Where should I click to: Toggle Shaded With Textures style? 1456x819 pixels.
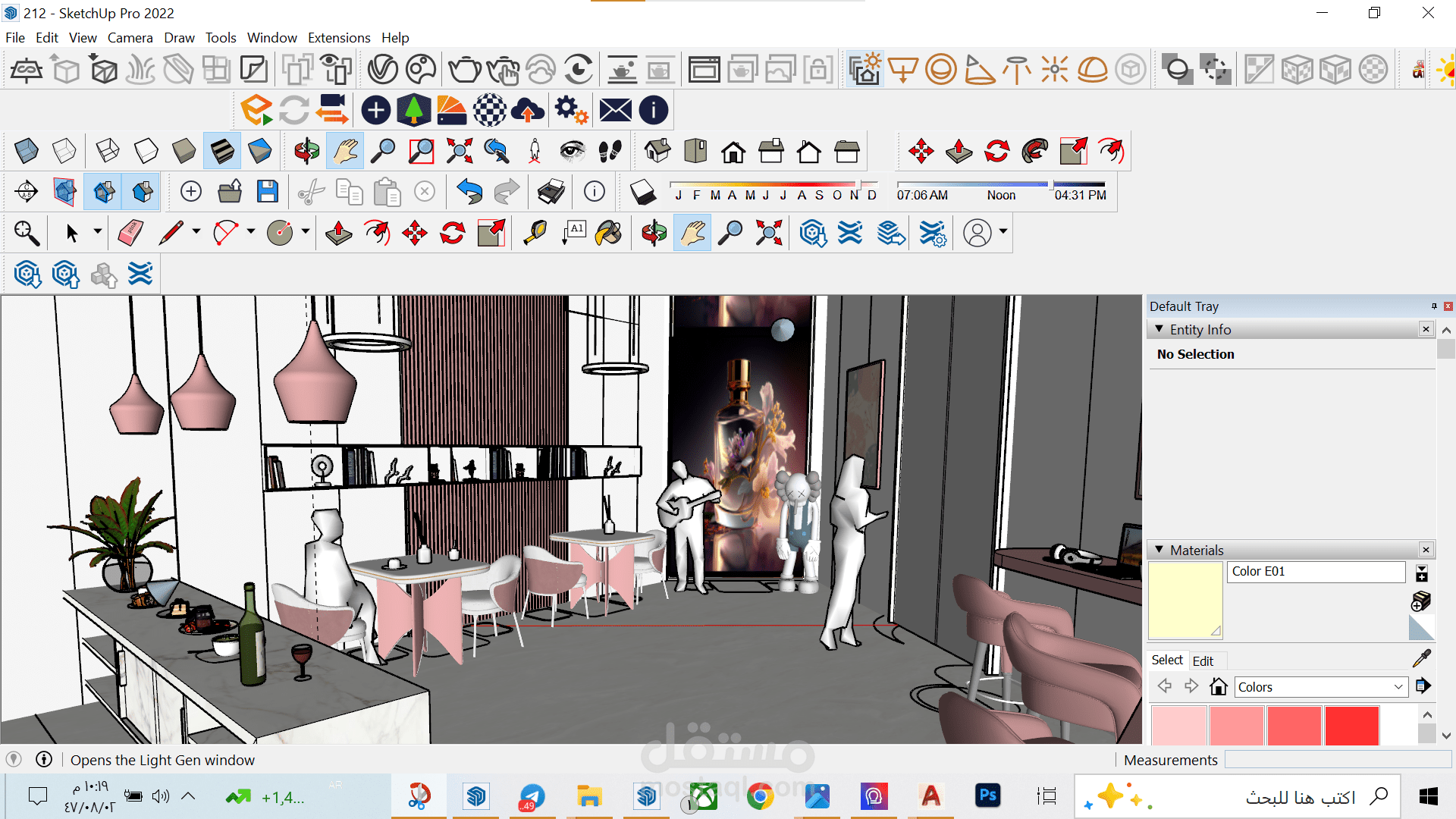[x=222, y=150]
